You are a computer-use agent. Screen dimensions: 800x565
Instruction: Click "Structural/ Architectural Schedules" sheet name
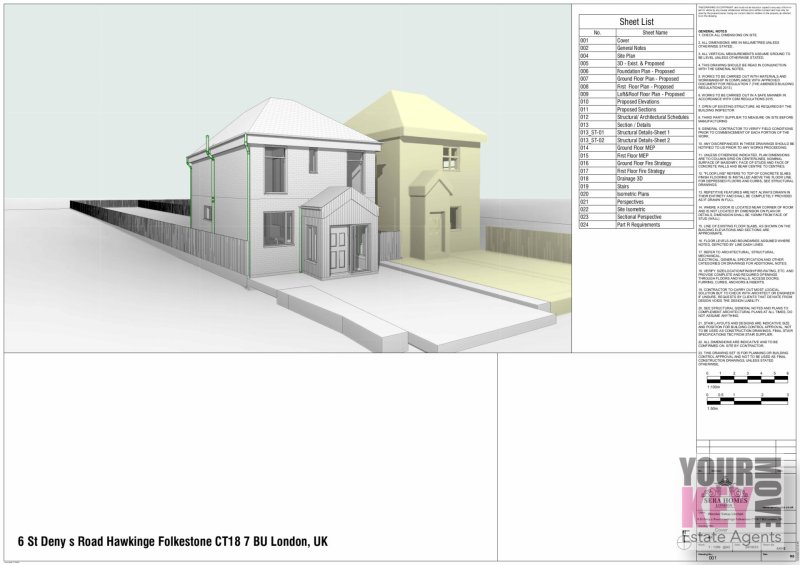653,117
